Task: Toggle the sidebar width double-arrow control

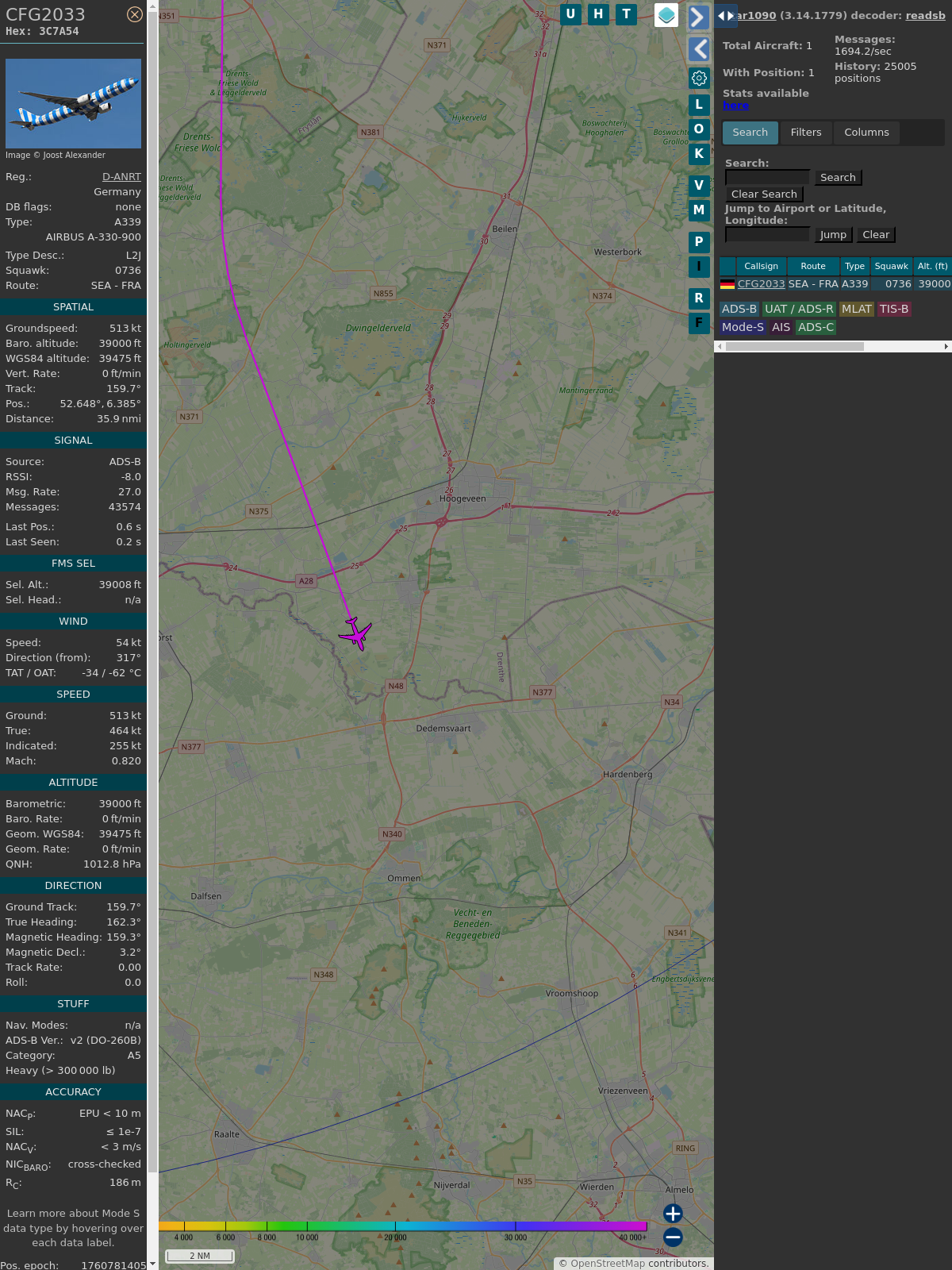Action: tap(725, 16)
